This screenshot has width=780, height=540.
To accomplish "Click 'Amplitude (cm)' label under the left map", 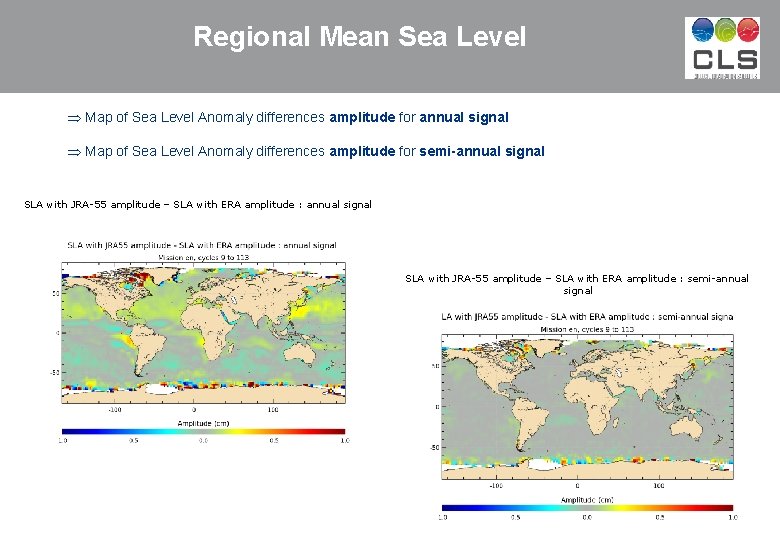I will 203,424.
